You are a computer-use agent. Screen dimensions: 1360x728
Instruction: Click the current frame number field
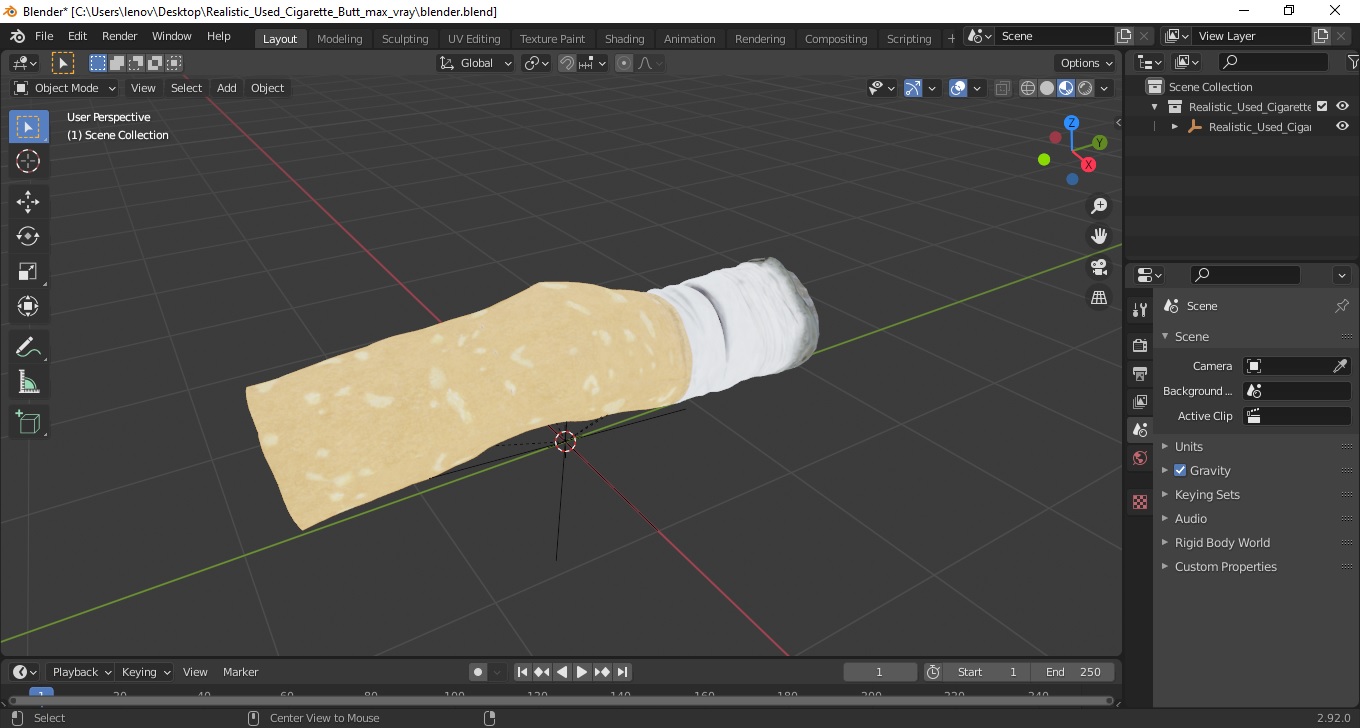tap(880, 672)
